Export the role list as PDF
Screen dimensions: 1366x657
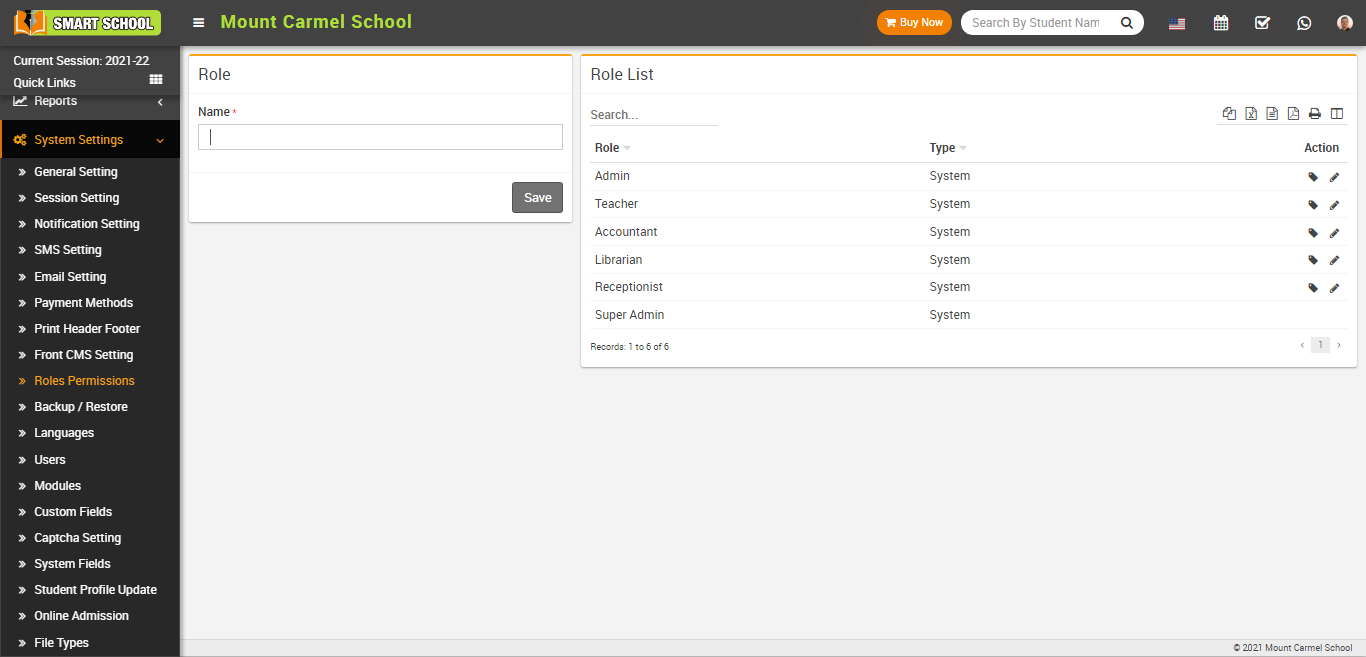coord(1293,114)
